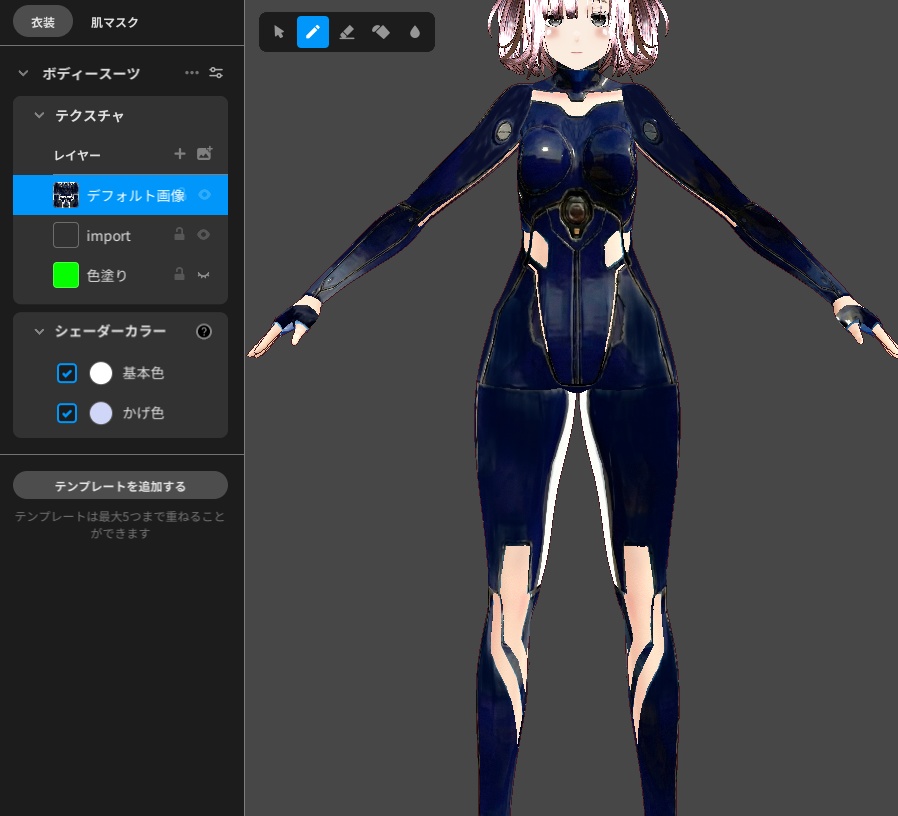Show the hidden 色塗り layer

(203, 275)
